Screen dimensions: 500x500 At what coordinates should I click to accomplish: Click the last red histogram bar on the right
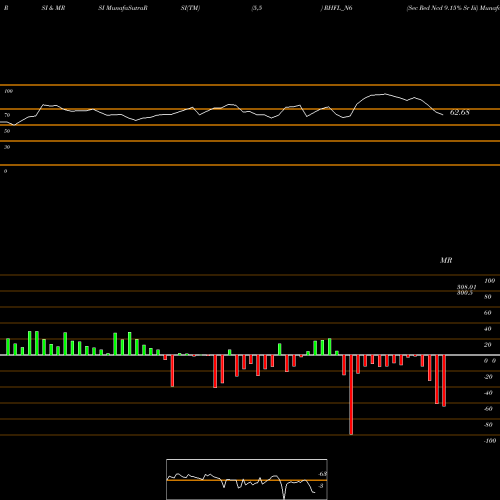[x=444, y=381]
